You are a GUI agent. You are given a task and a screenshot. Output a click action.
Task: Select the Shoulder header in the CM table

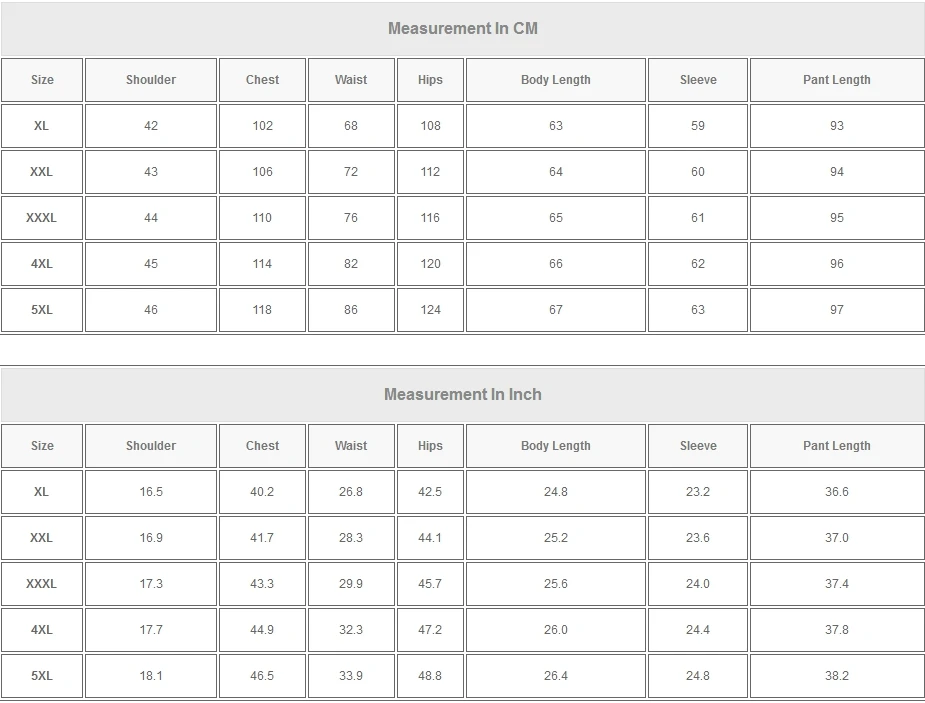click(x=151, y=80)
